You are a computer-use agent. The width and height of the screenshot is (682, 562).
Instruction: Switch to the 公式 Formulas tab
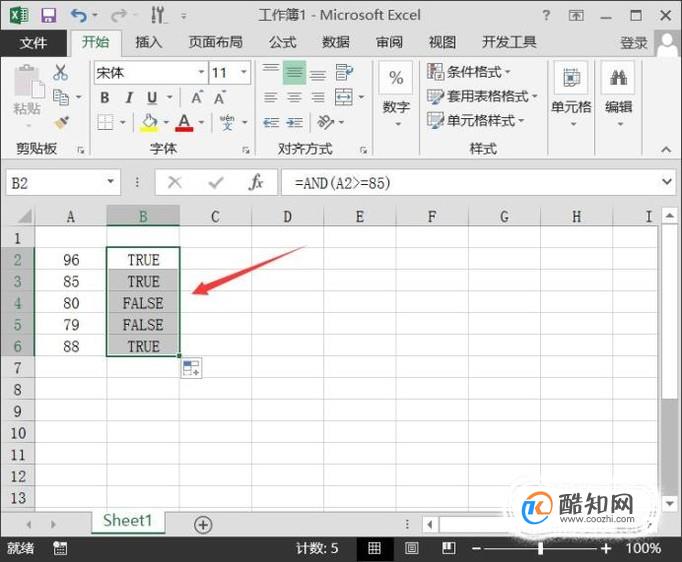(x=282, y=43)
